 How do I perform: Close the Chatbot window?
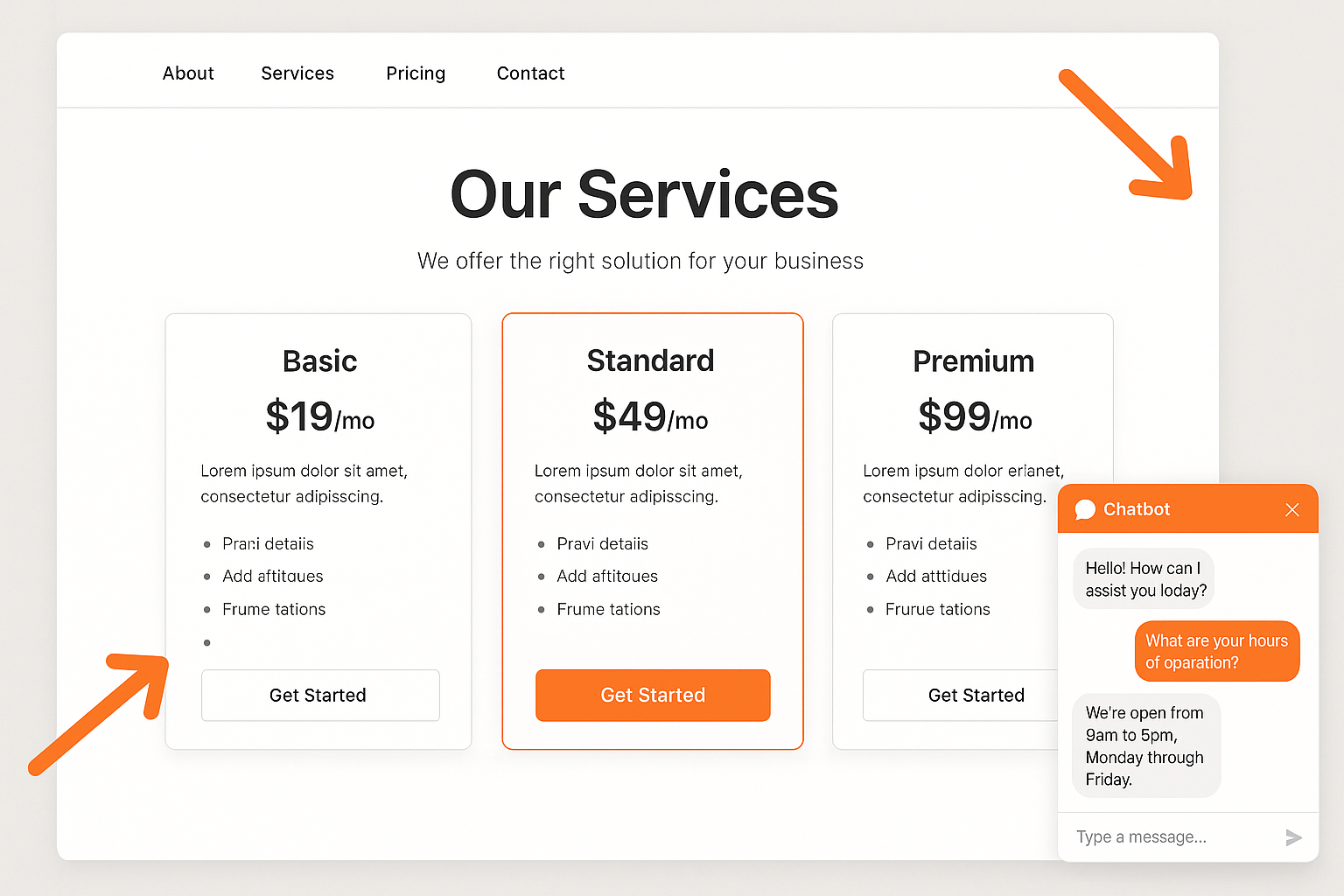pos(1291,509)
